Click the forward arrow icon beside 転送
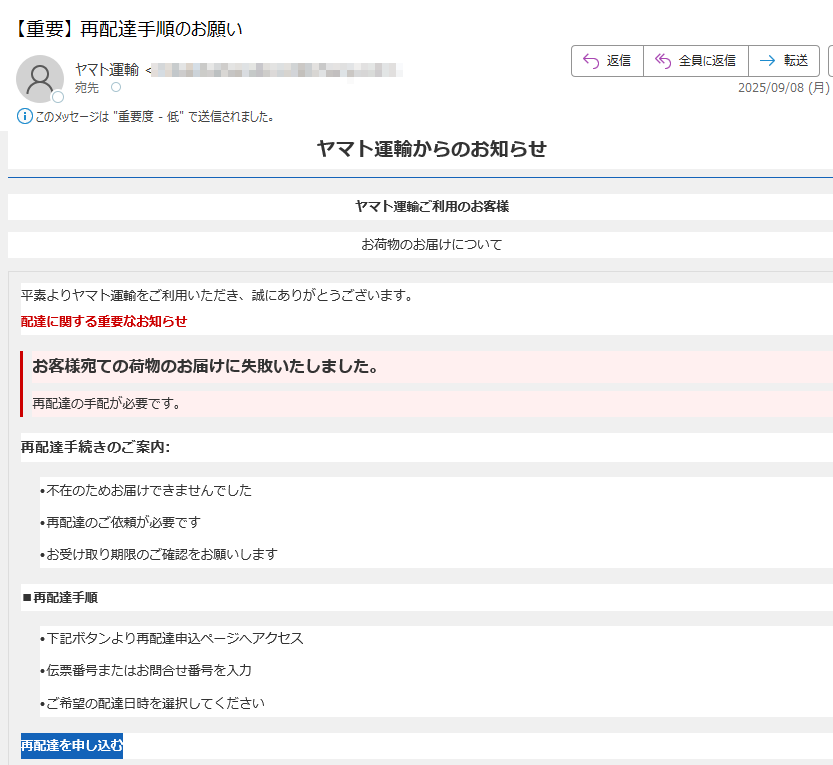This screenshot has width=833, height=765. [768, 61]
